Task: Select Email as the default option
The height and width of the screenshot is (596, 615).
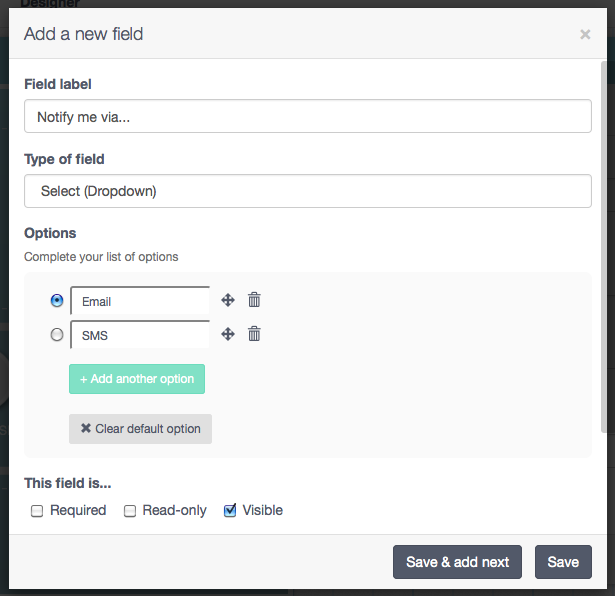Action: (x=57, y=301)
